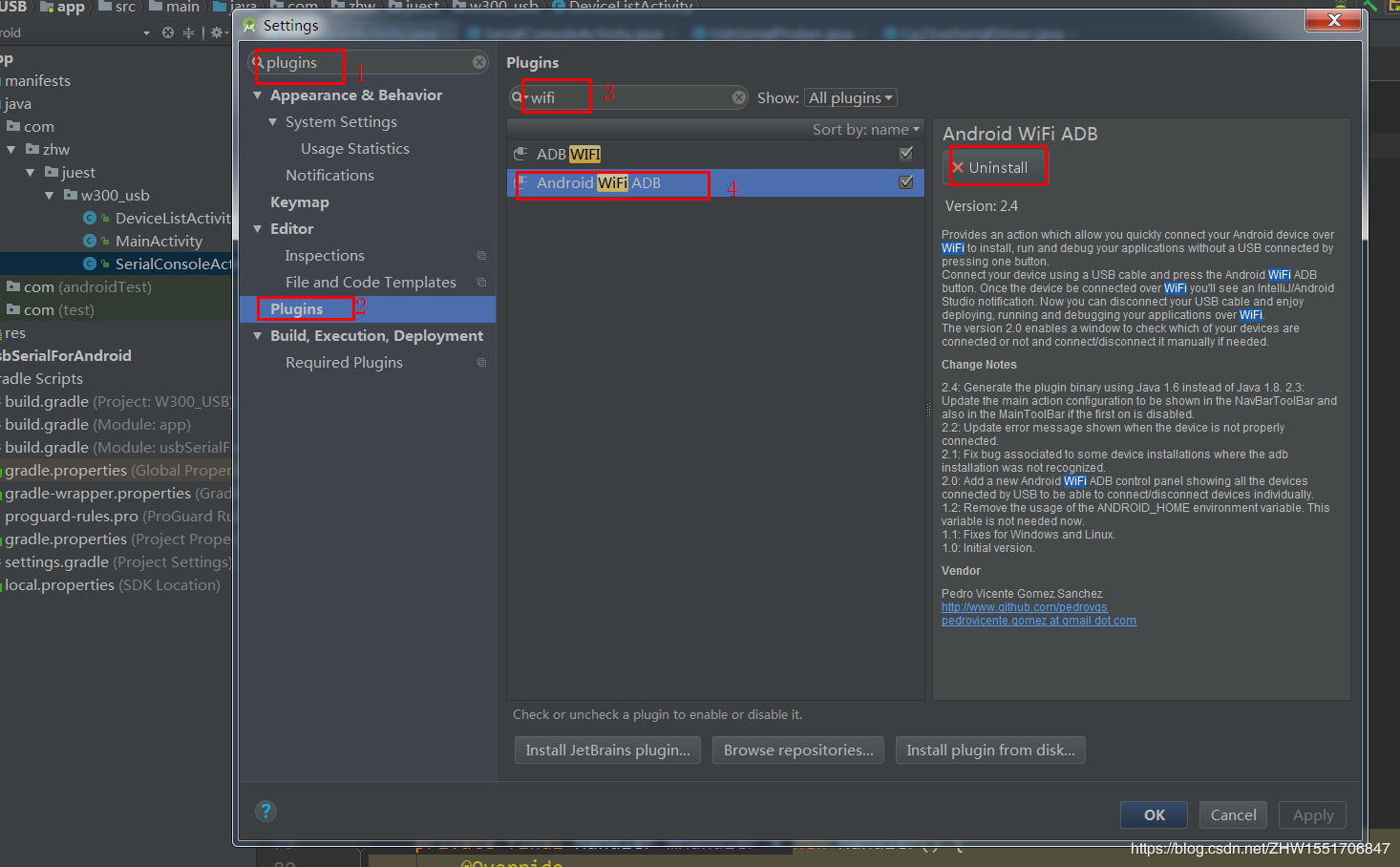The image size is (1400, 867).
Task: Click into the wifi plugin search field
Action: click(x=628, y=97)
